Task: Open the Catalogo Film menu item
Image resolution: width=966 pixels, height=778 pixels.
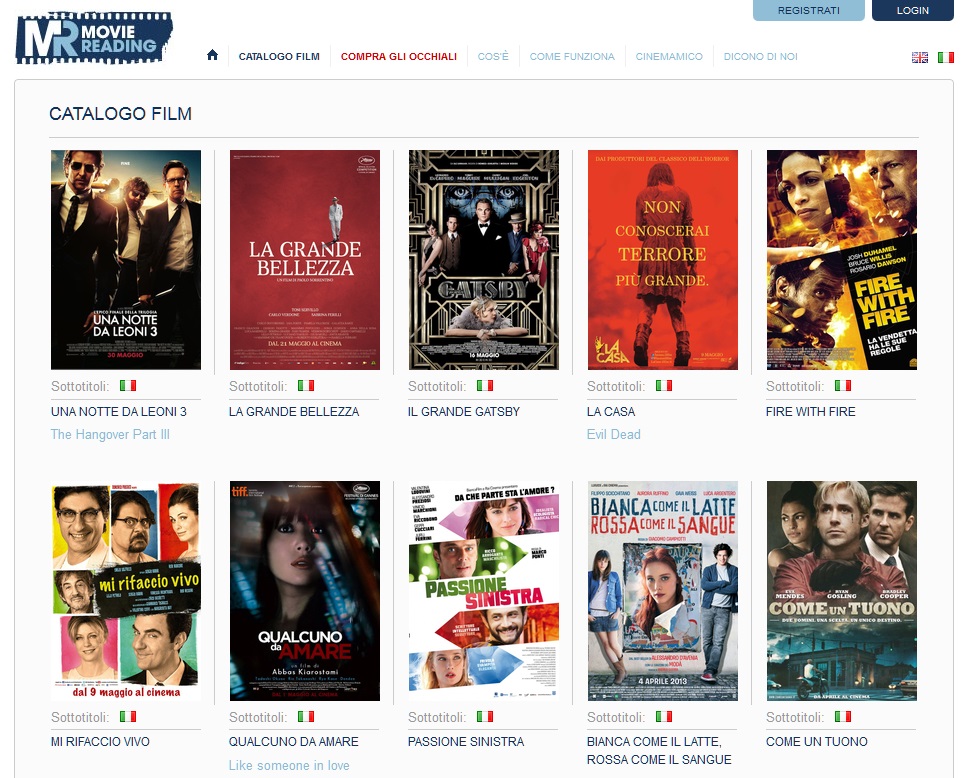Action: (x=279, y=57)
